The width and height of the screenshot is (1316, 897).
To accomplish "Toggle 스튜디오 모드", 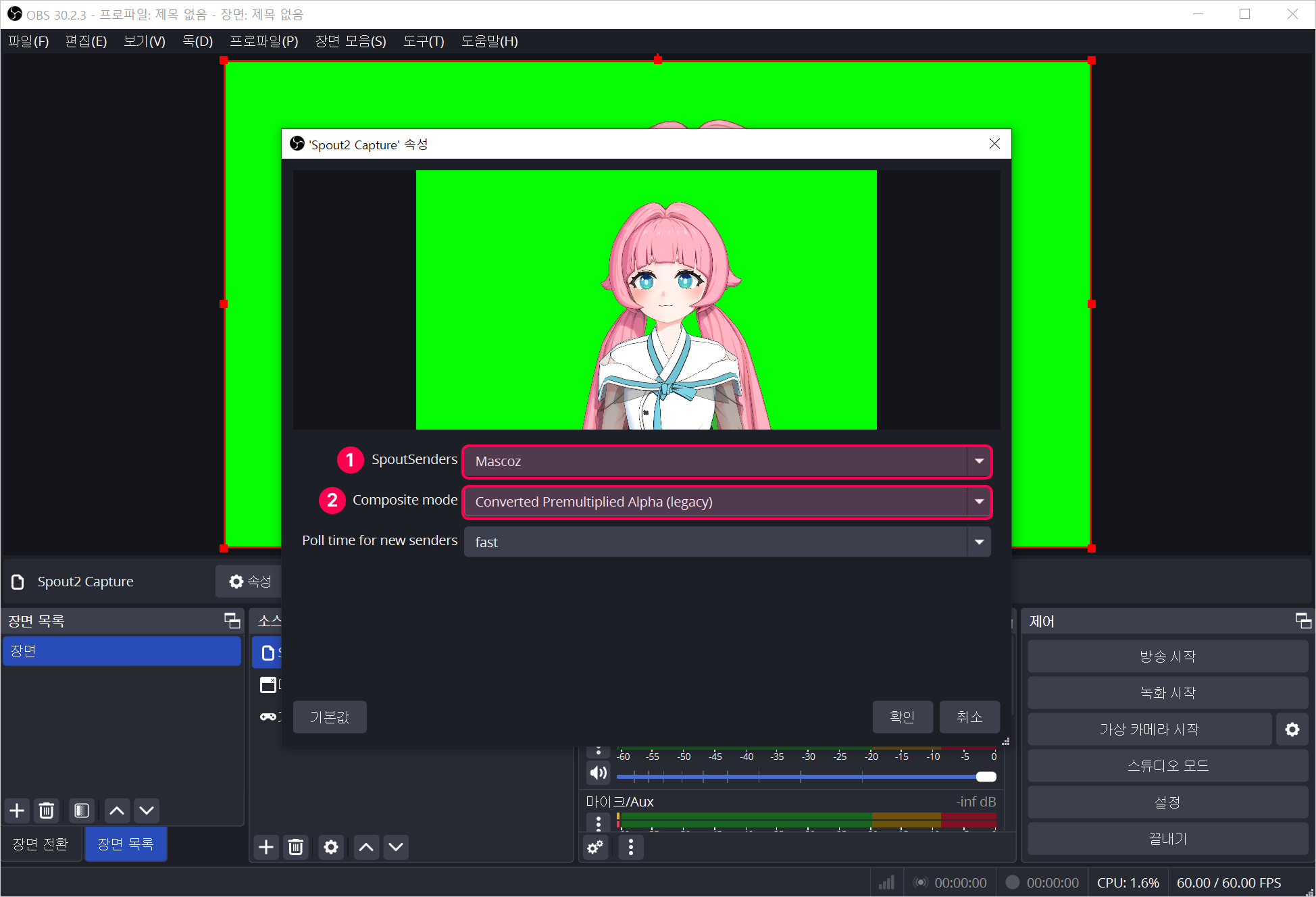I will 1168,765.
